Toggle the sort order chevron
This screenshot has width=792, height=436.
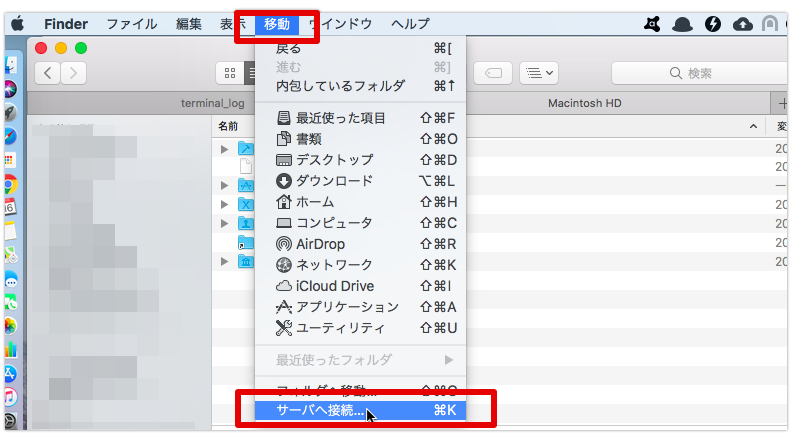tap(753, 126)
